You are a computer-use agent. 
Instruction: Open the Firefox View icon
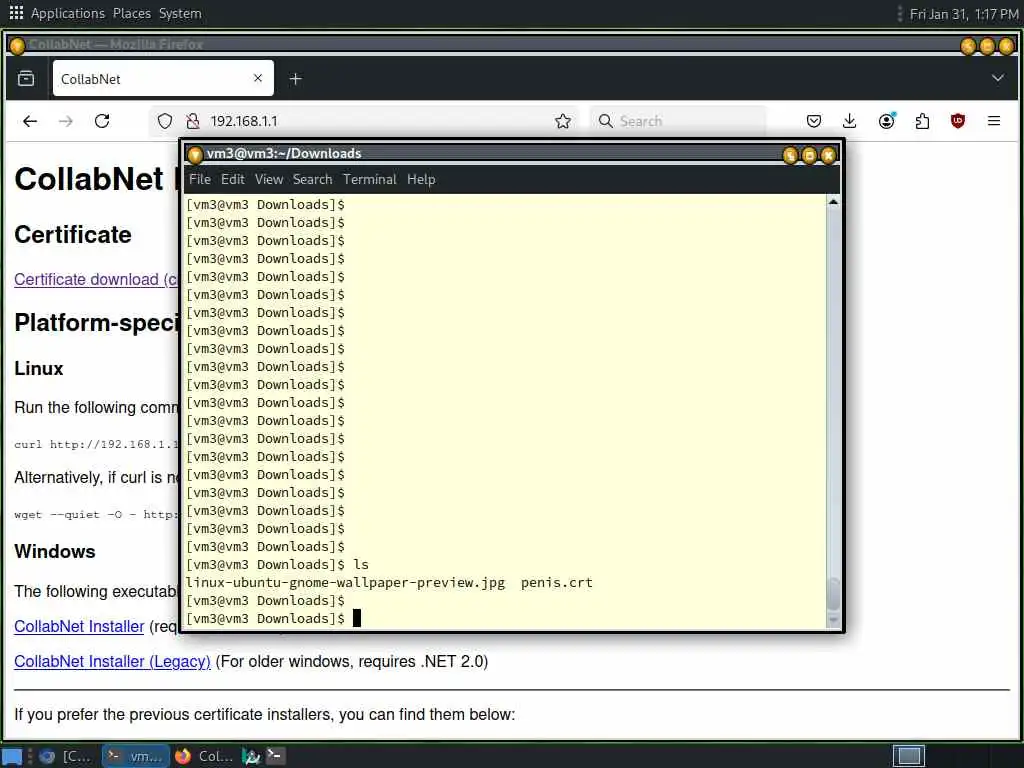coord(26,78)
